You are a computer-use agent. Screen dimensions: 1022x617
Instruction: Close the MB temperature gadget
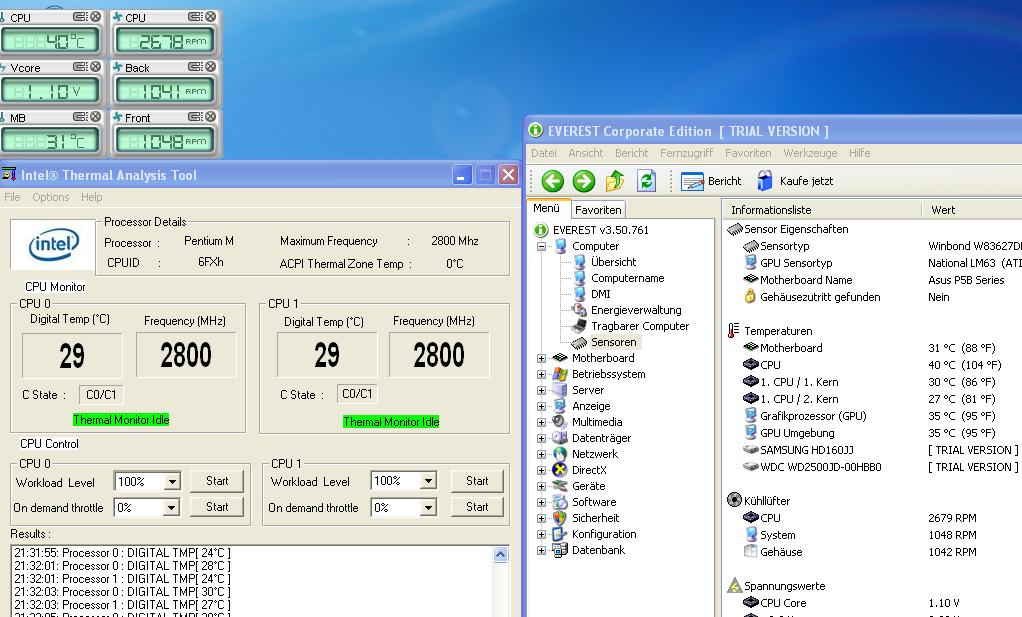95,117
